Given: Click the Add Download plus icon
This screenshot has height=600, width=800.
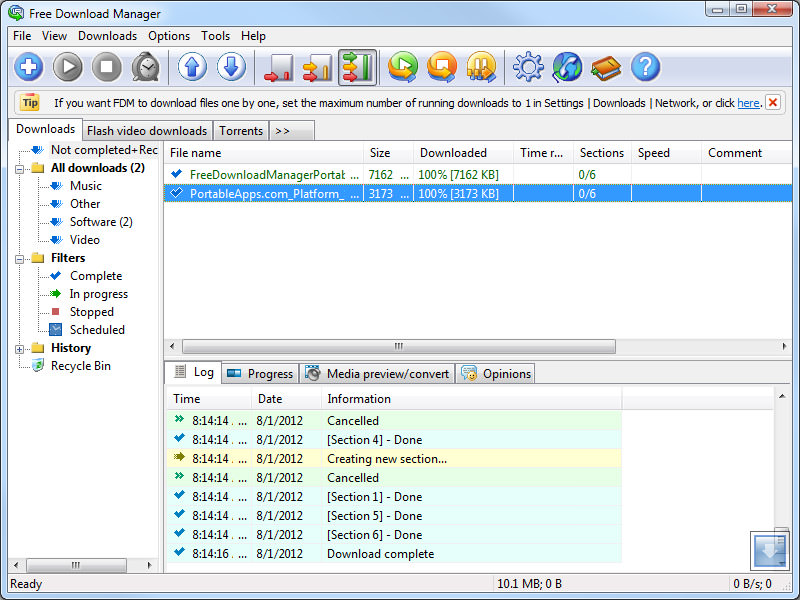Looking at the screenshot, I should tap(28, 67).
